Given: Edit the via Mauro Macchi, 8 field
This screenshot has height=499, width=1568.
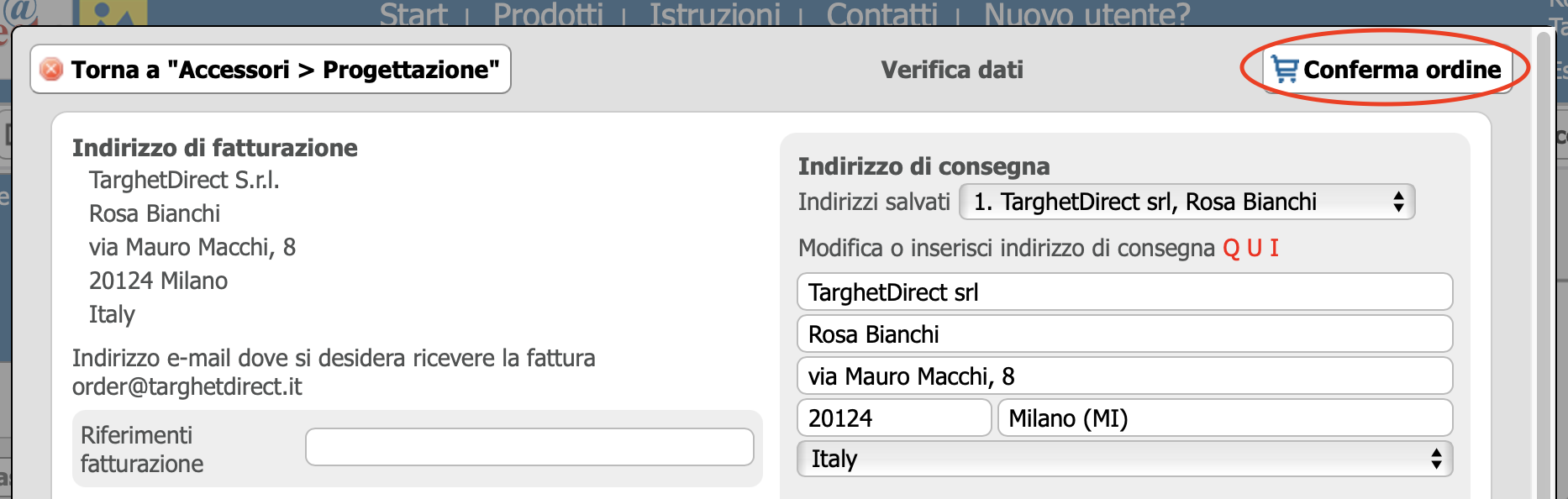Looking at the screenshot, I should pyautogui.click(x=1124, y=376).
